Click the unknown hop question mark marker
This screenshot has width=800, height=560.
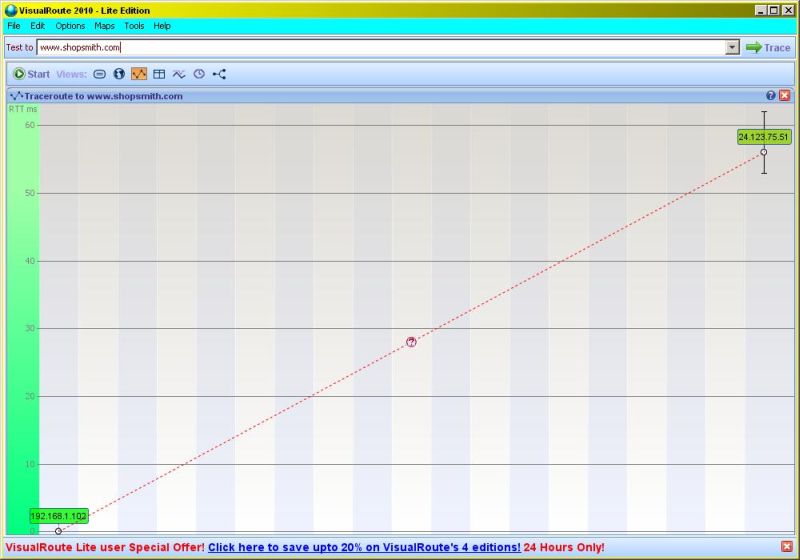coord(411,342)
